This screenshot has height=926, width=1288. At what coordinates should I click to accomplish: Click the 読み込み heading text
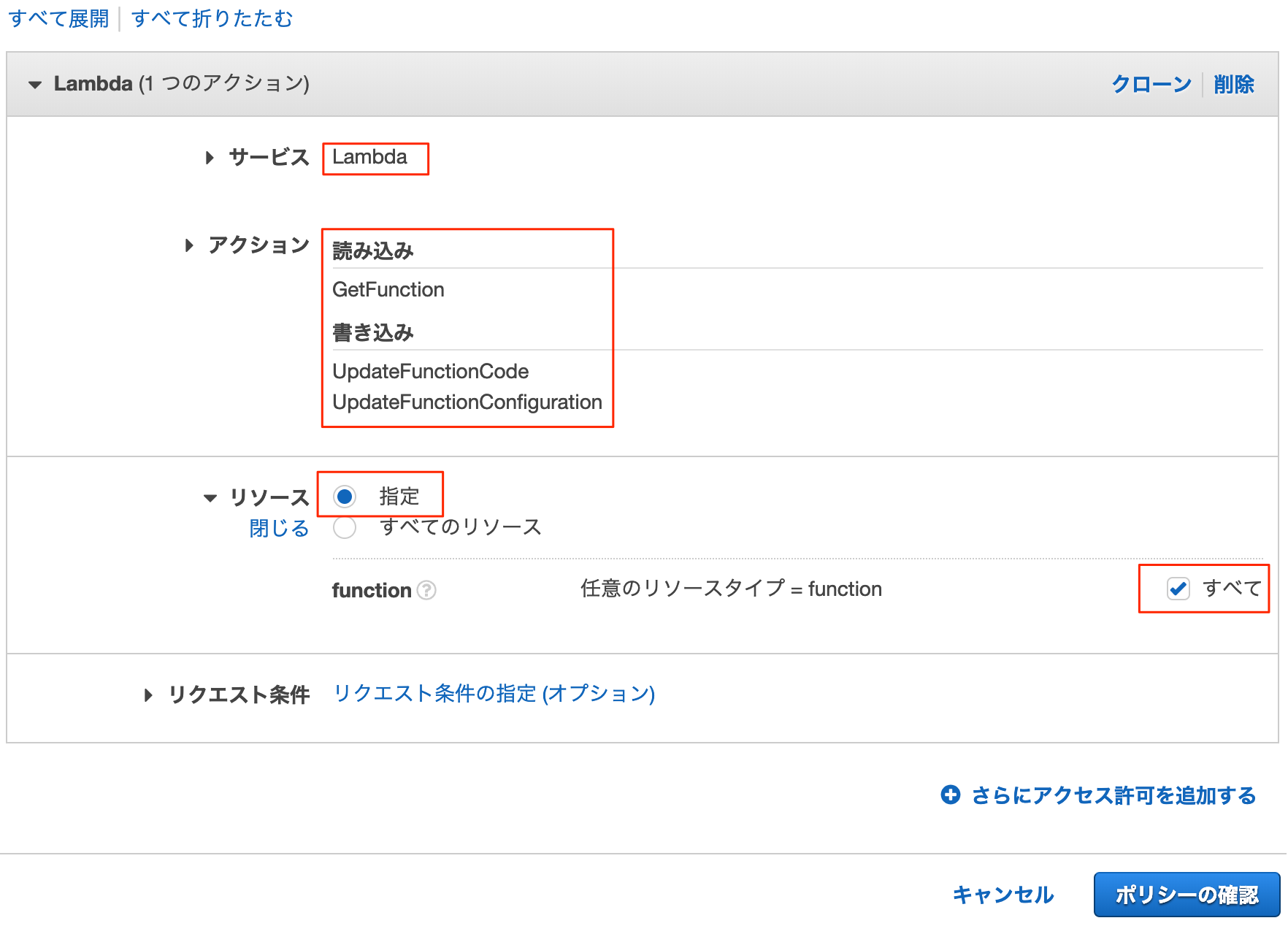(373, 251)
